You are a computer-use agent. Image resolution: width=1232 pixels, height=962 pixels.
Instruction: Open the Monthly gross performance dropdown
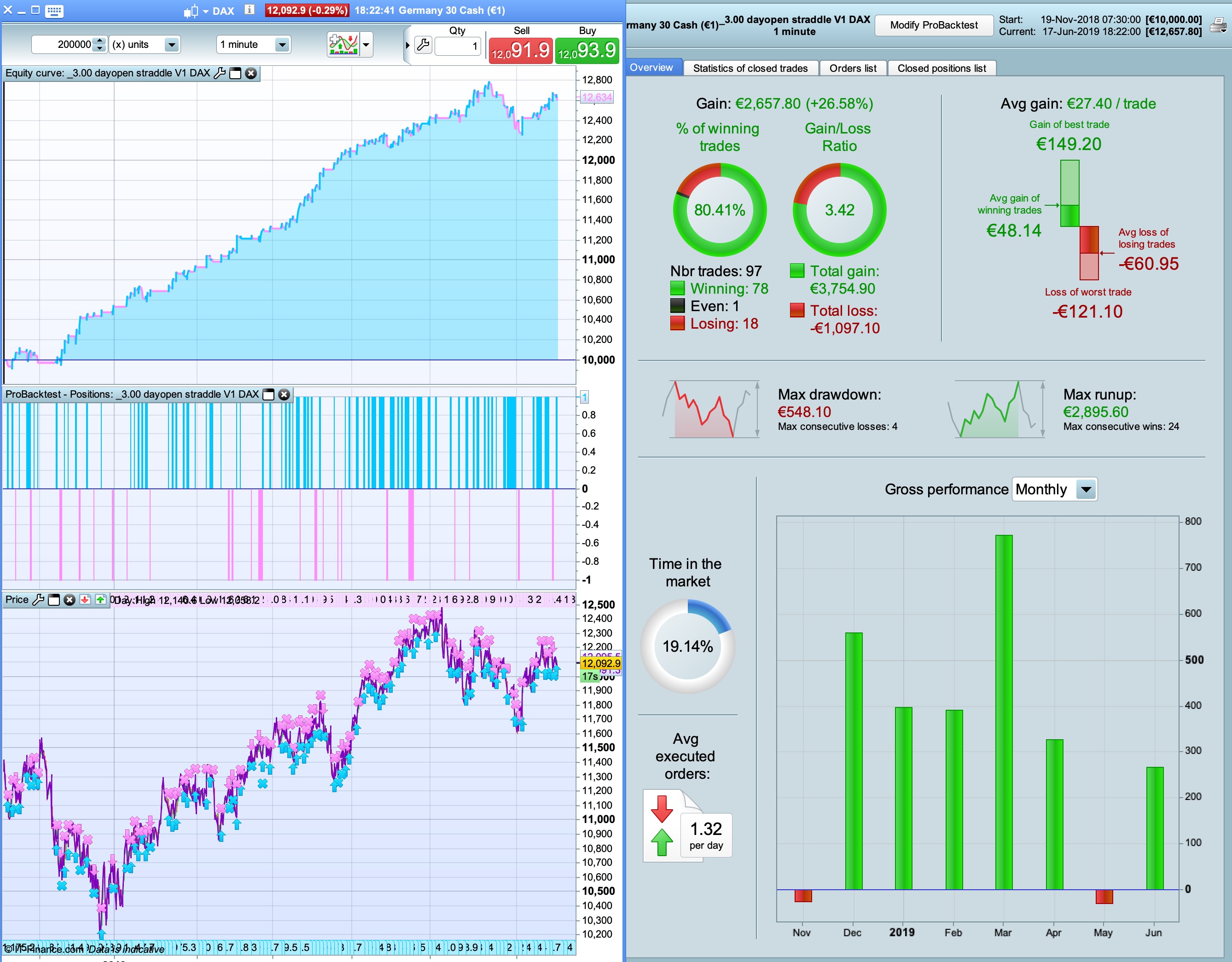1085,489
